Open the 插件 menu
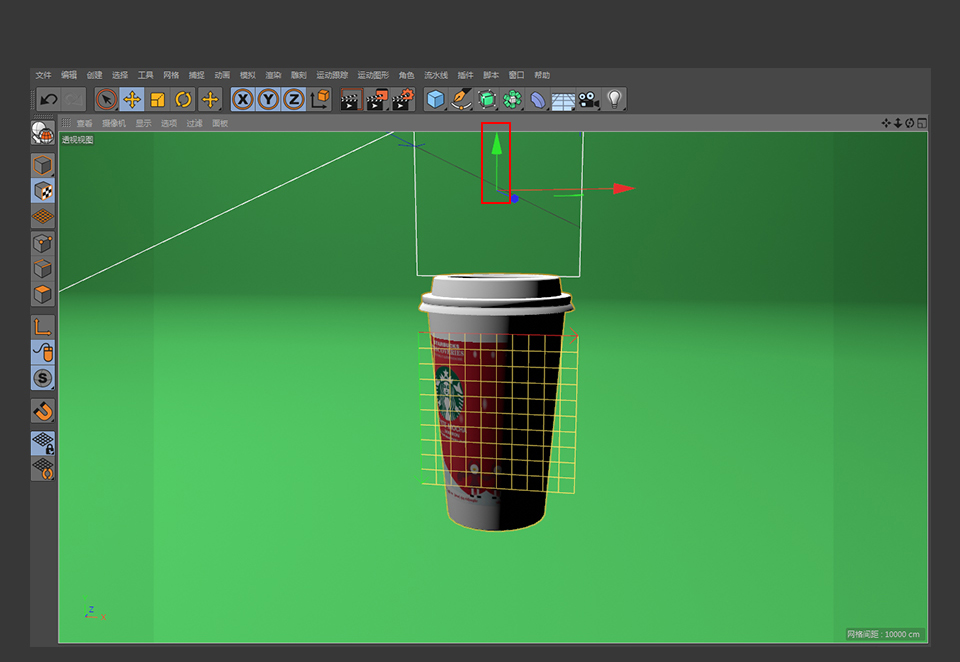Image resolution: width=960 pixels, height=662 pixels. pyautogui.click(x=465, y=75)
